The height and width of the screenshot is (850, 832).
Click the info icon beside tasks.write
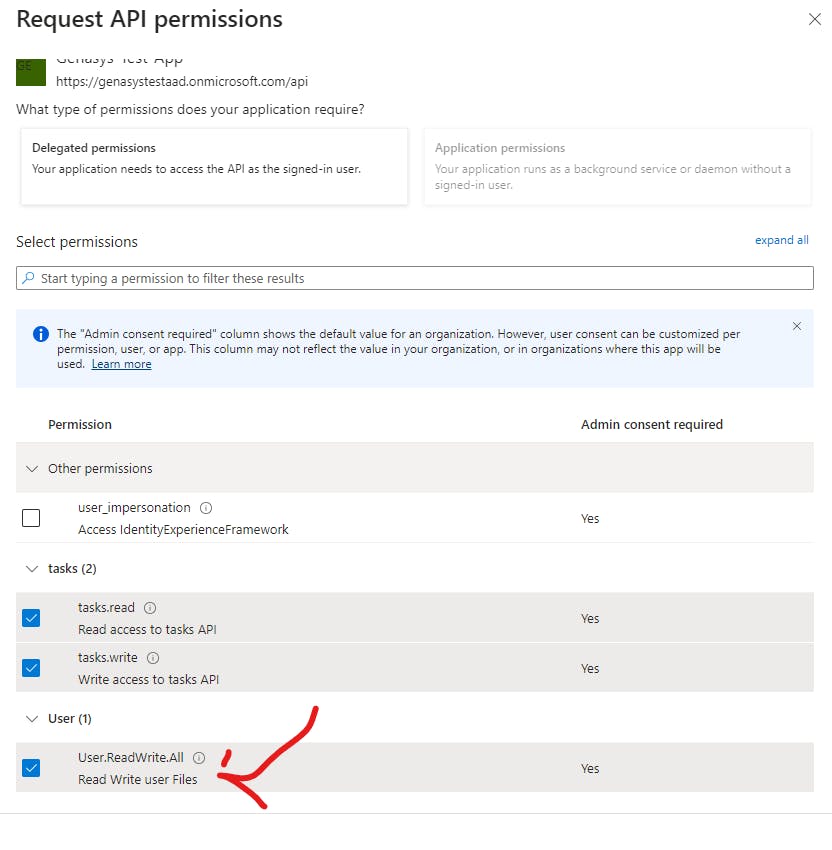(x=153, y=658)
